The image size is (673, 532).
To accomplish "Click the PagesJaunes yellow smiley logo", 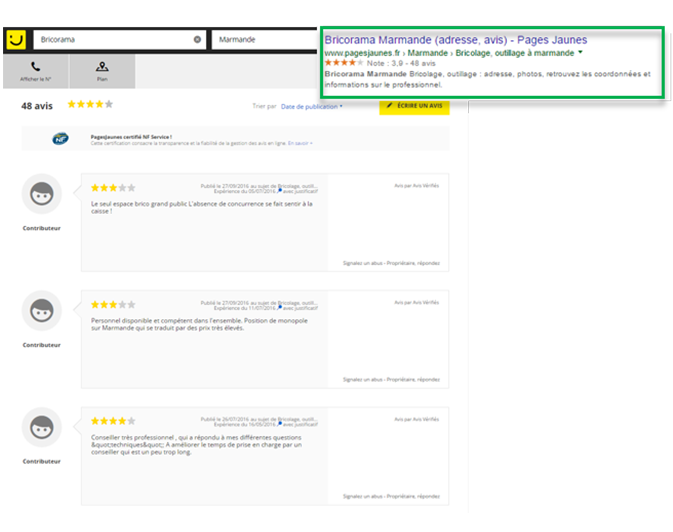I will point(16,40).
